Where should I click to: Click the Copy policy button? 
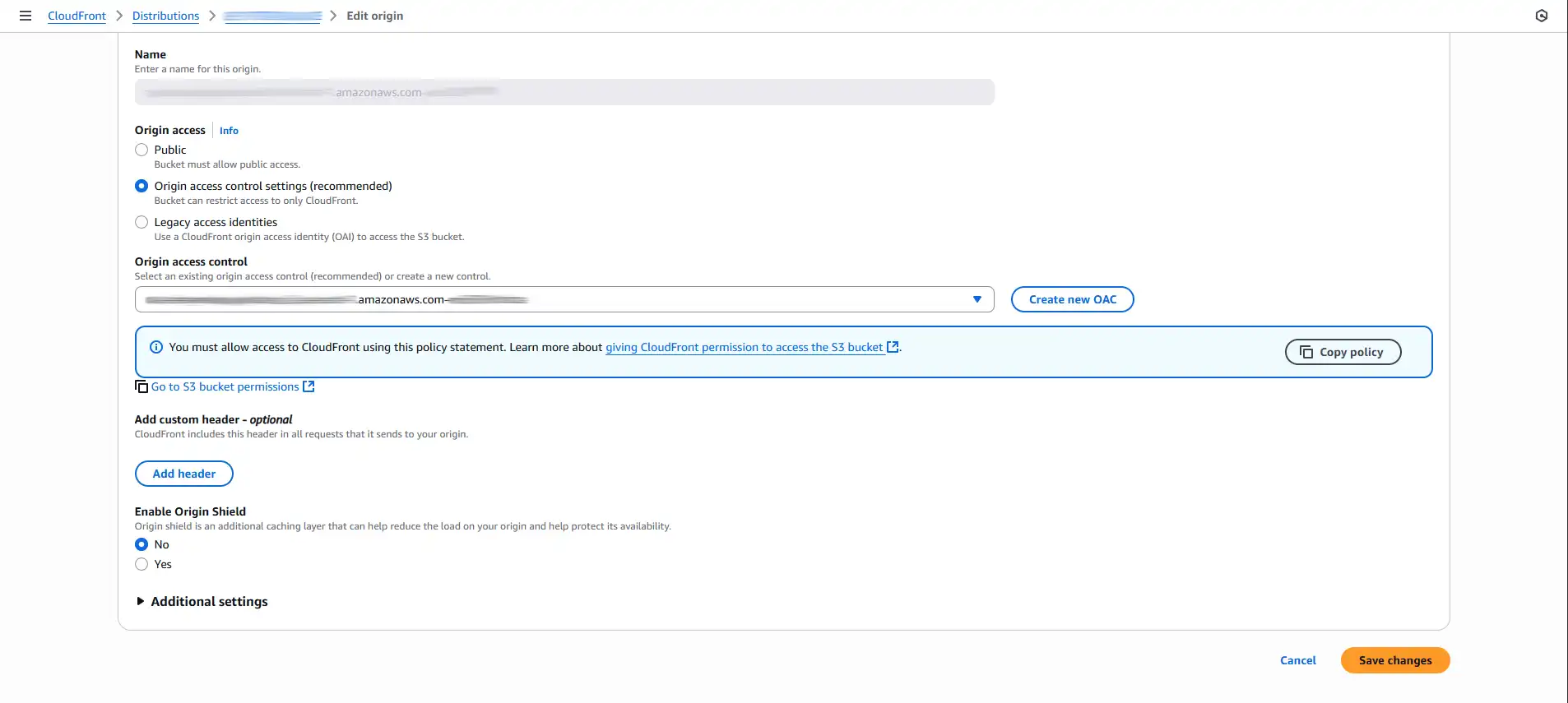[1343, 352]
